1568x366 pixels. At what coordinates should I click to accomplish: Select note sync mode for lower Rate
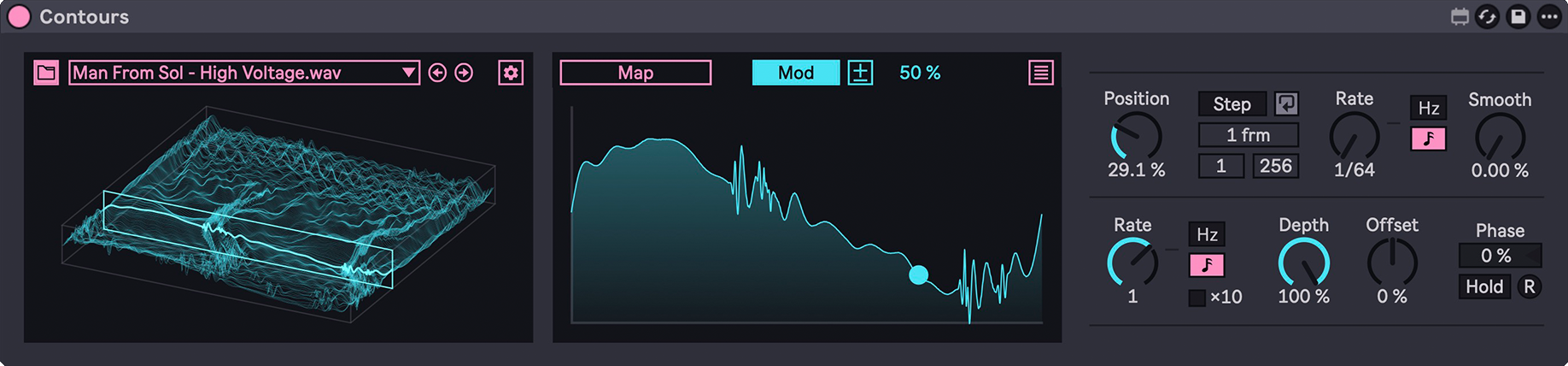(x=1207, y=265)
